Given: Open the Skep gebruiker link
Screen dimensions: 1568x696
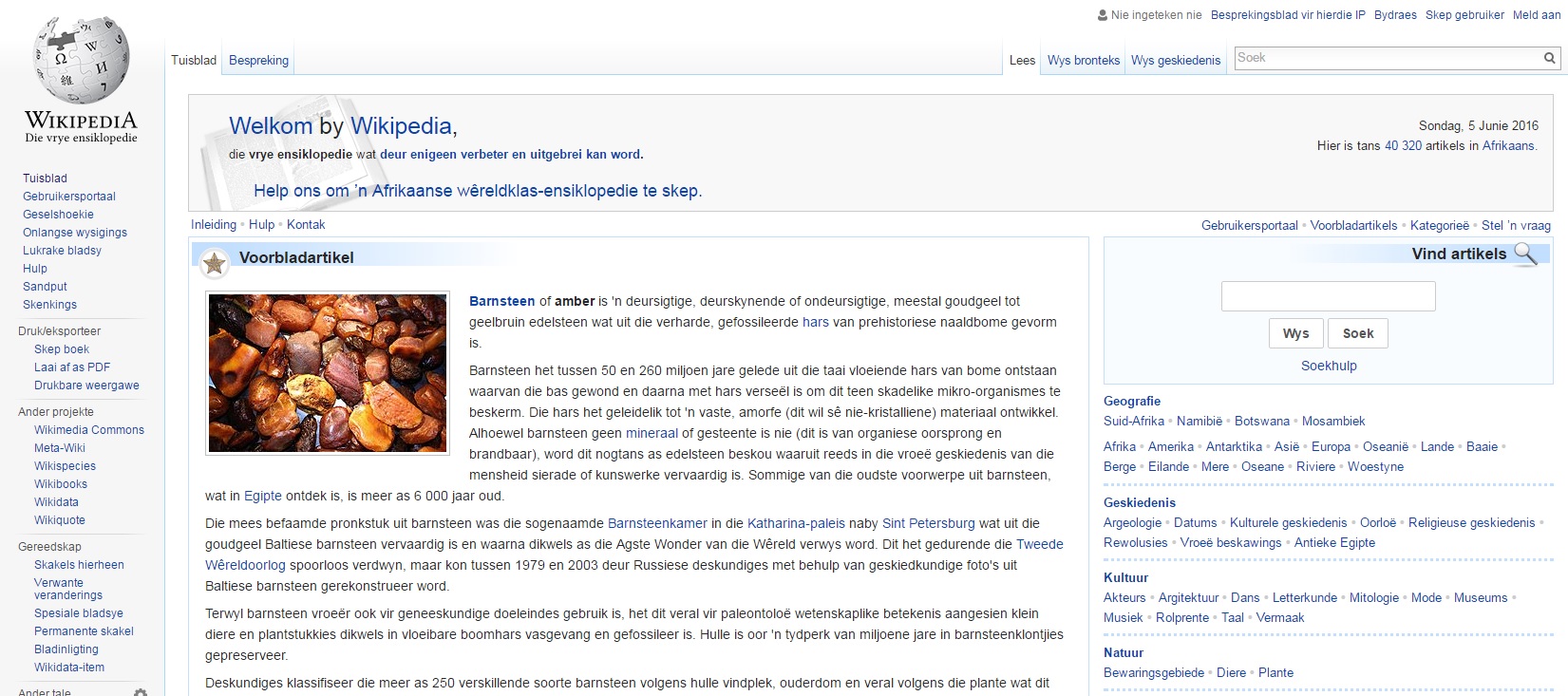Looking at the screenshot, I should pyautogui.click(x=1464, y=15).
